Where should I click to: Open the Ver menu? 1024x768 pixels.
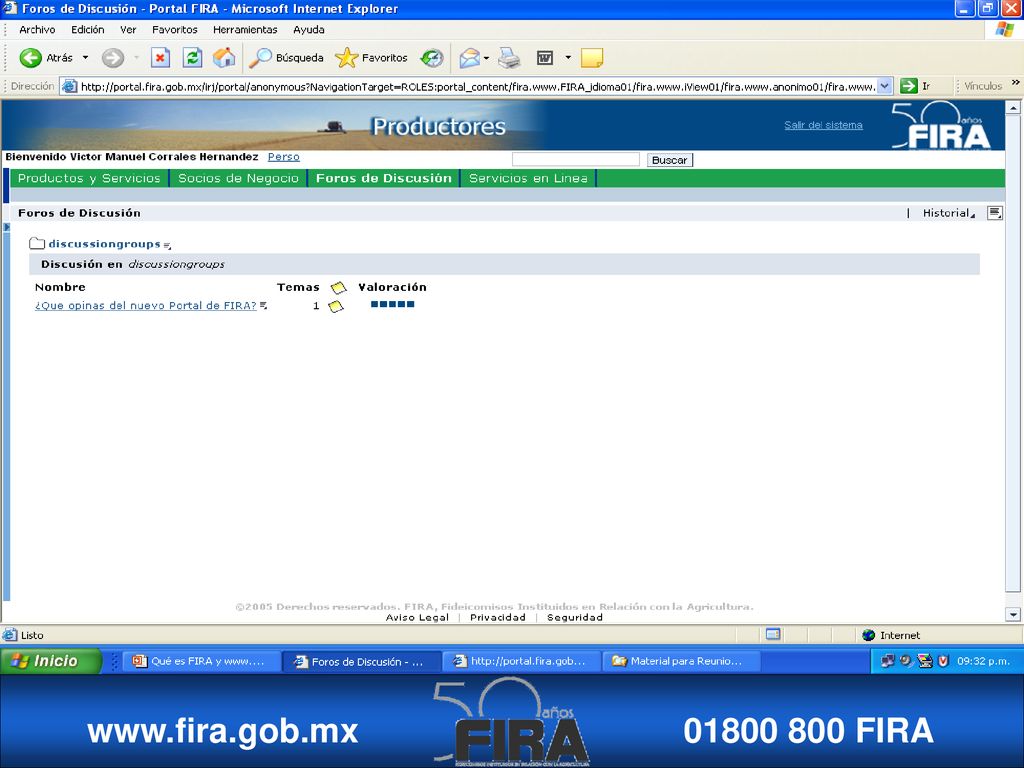tap(128, 29)
